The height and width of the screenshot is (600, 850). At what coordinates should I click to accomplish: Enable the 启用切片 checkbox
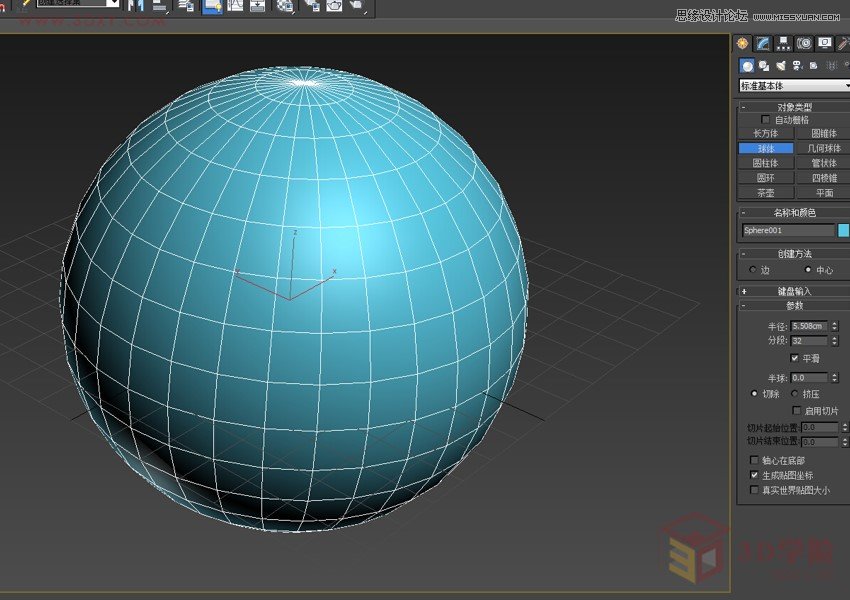[x=796, y=410]
